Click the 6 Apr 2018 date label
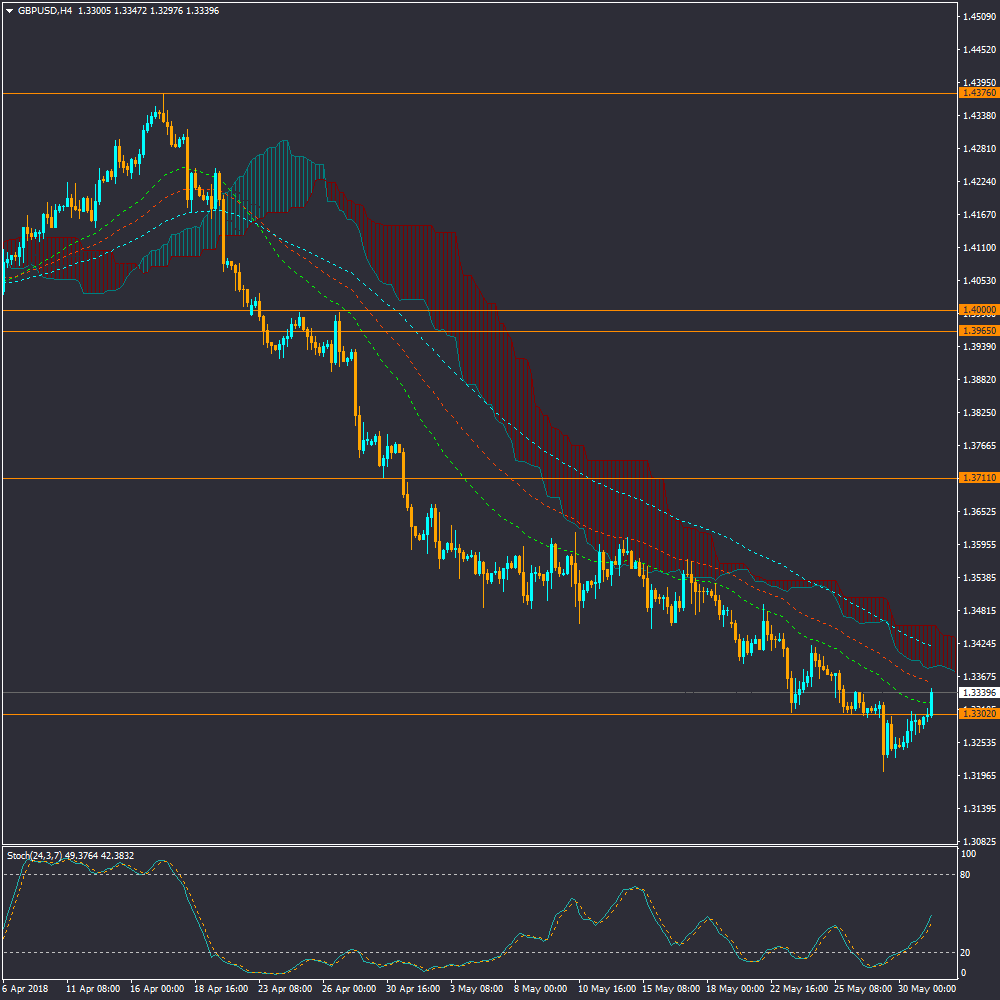 (x=25, y=988)
